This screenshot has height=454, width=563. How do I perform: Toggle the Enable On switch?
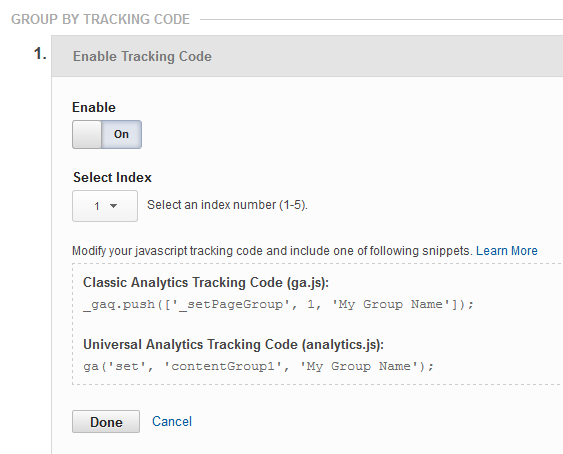point(107,134)
